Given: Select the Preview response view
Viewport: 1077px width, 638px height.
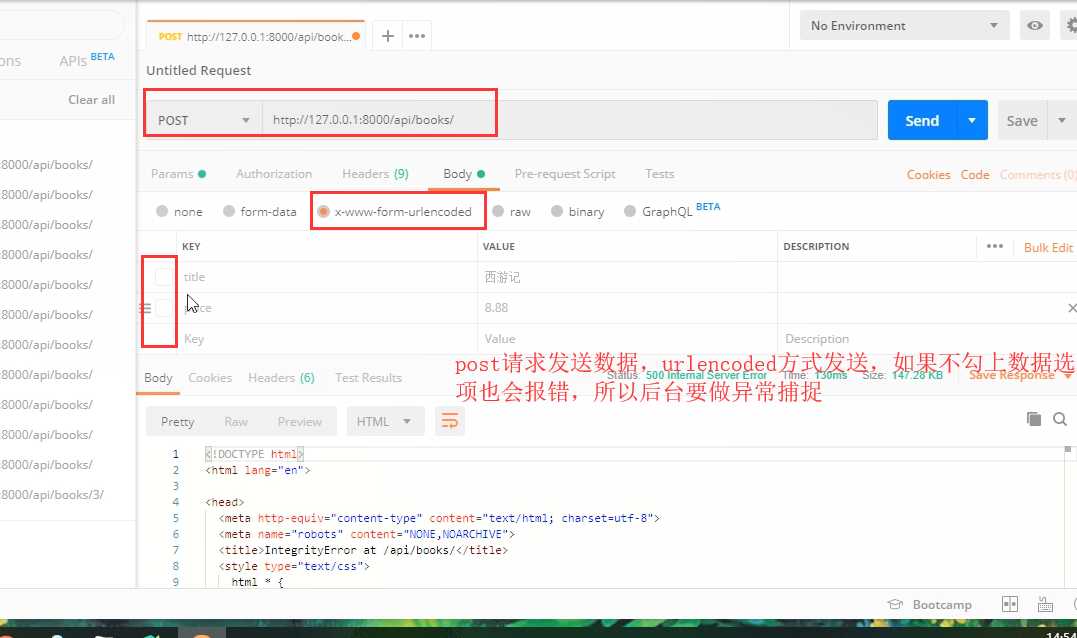Looking at the screenshot, I should coord(299,421).
